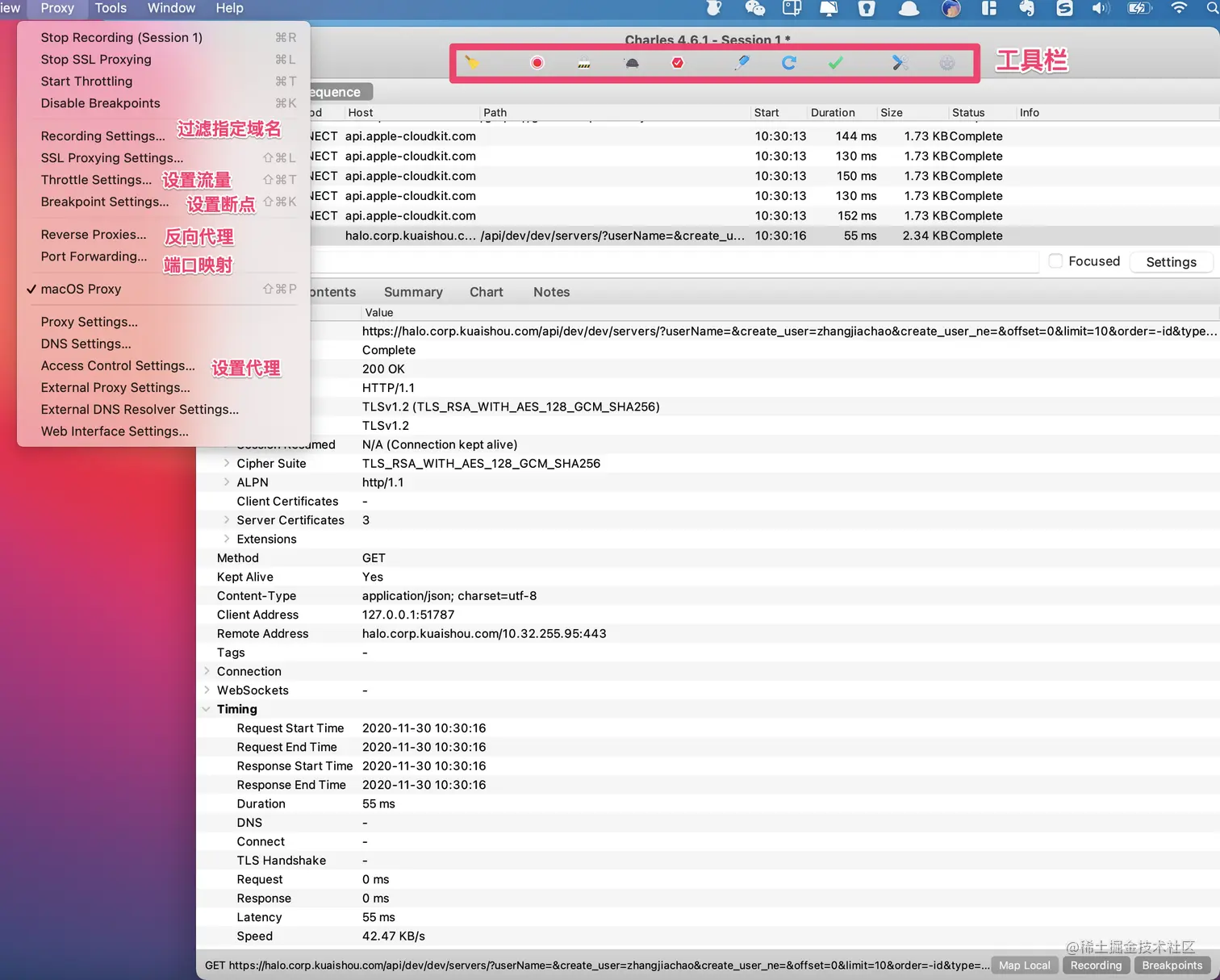This screenshot has width=1220, height=980.
Task: Switch to the Notes tab
Action: pos(552,292)
